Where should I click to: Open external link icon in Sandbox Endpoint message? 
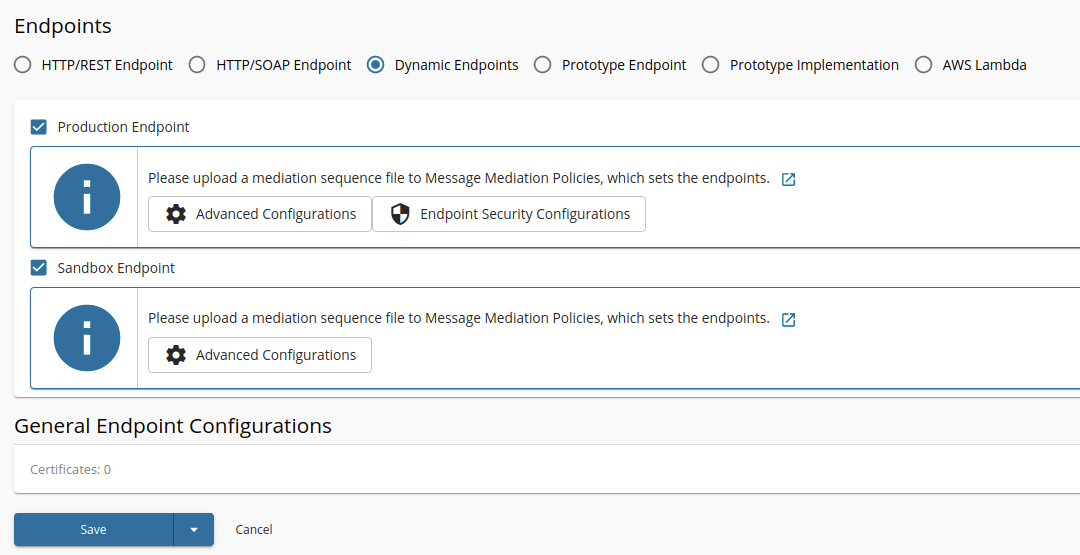tap(789, 320)
